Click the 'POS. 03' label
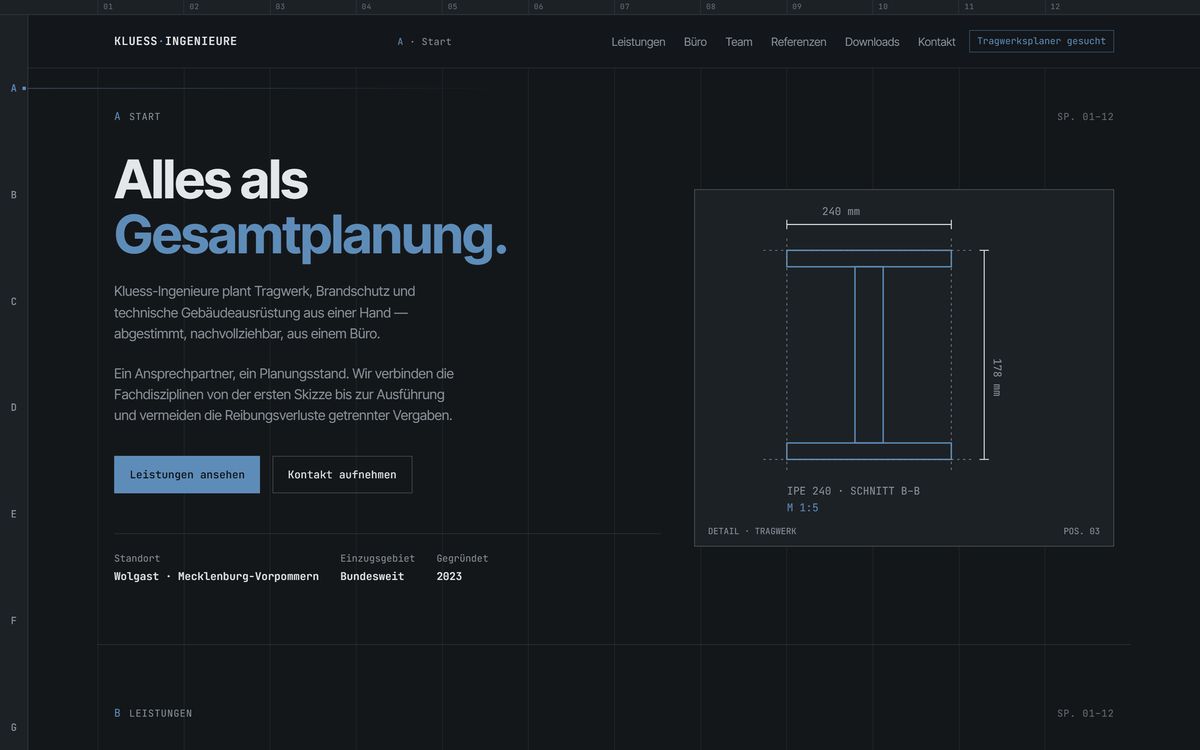1200x750 pixels. click(x=1081, y=531)
